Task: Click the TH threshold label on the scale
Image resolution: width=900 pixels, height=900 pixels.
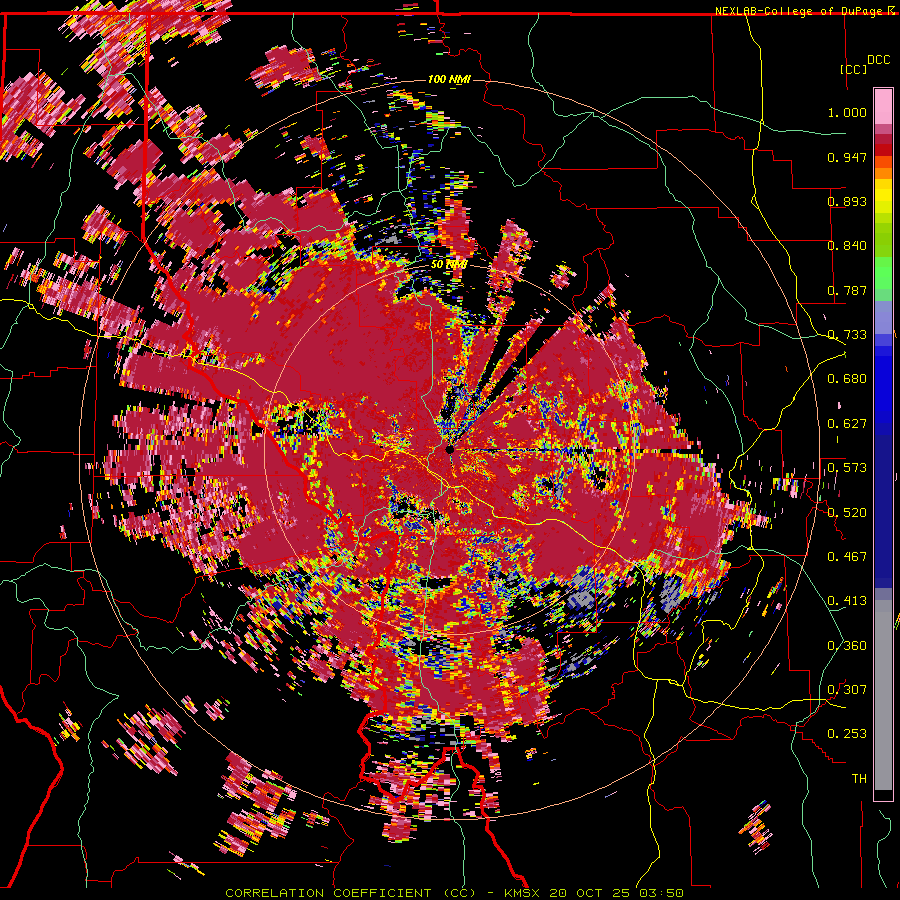Action: point(859,779)
